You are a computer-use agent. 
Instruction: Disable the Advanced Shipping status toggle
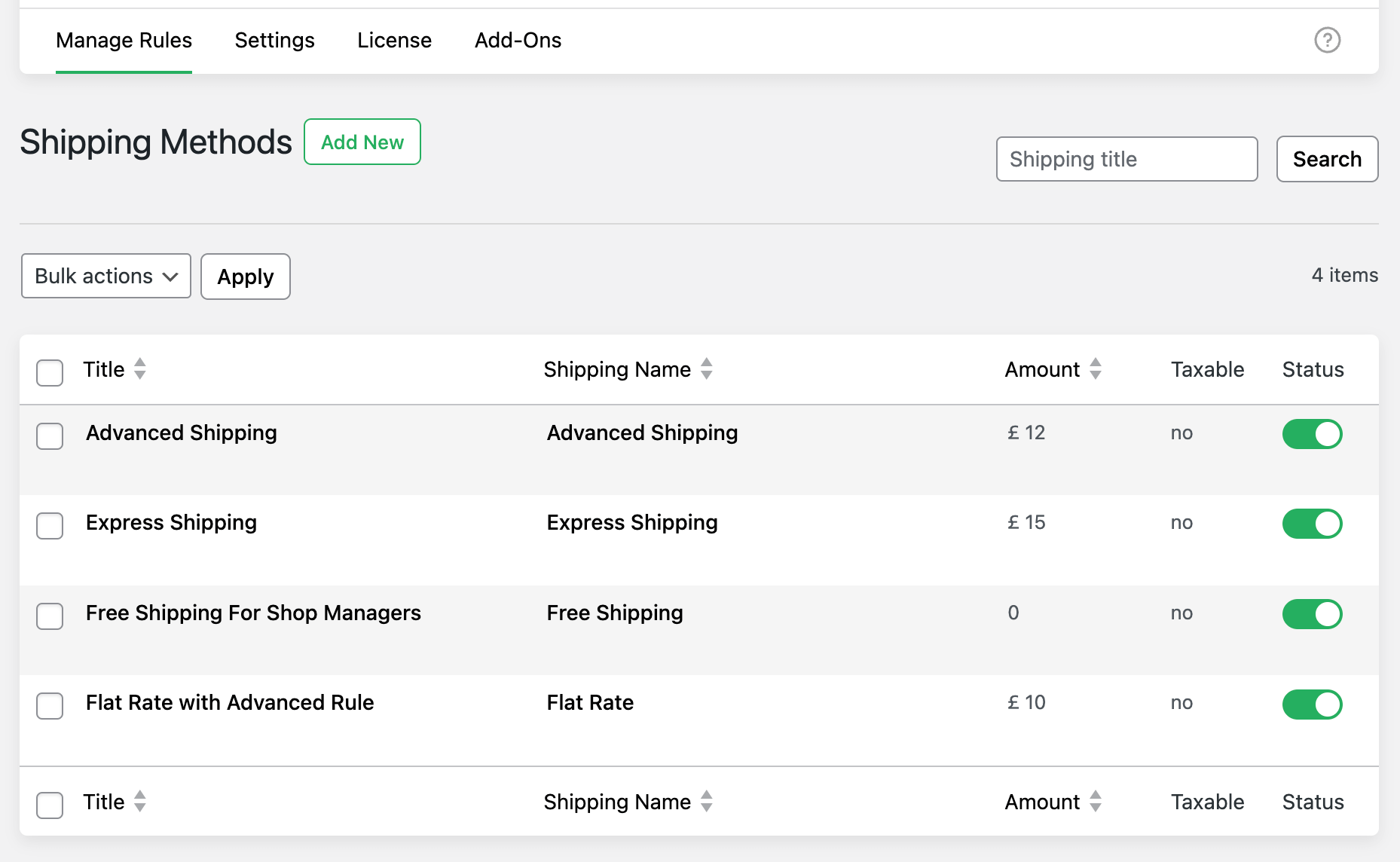tap(1312, 434)
